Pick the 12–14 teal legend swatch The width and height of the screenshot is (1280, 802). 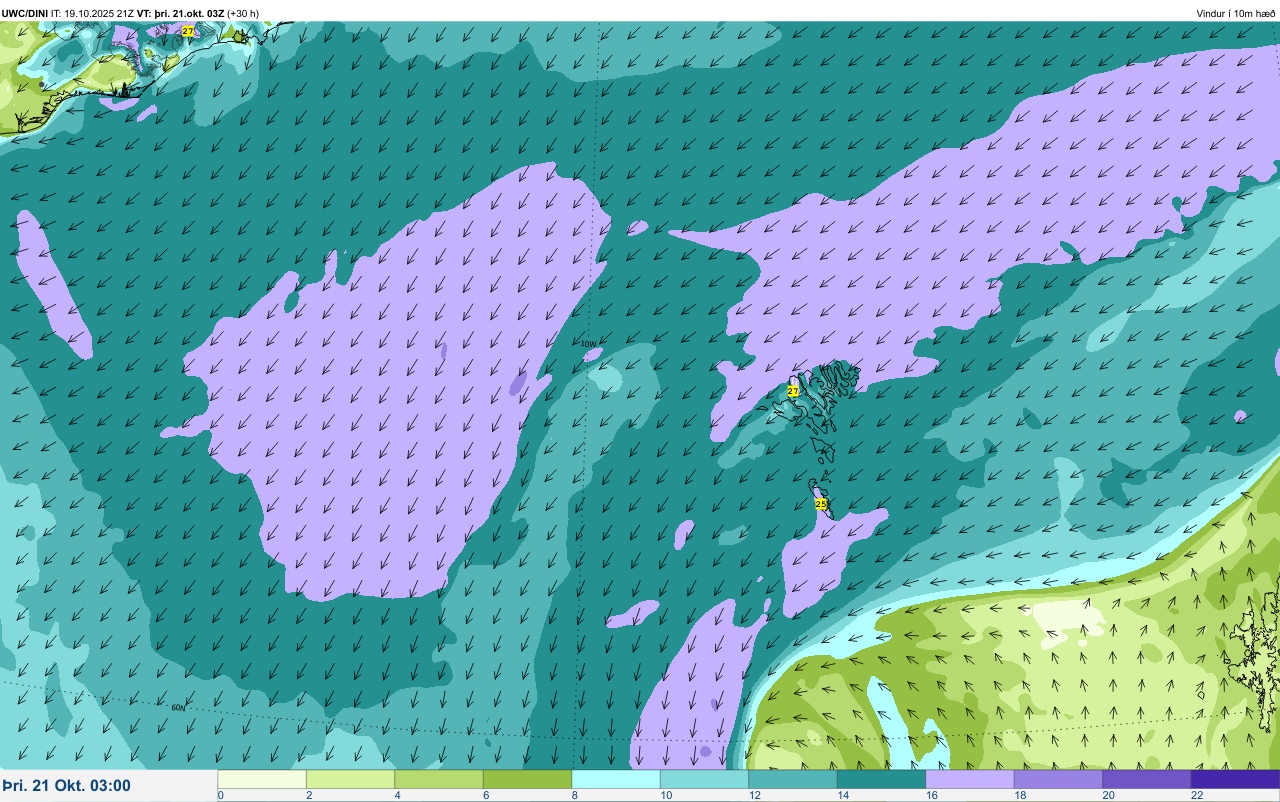(793, 779)
